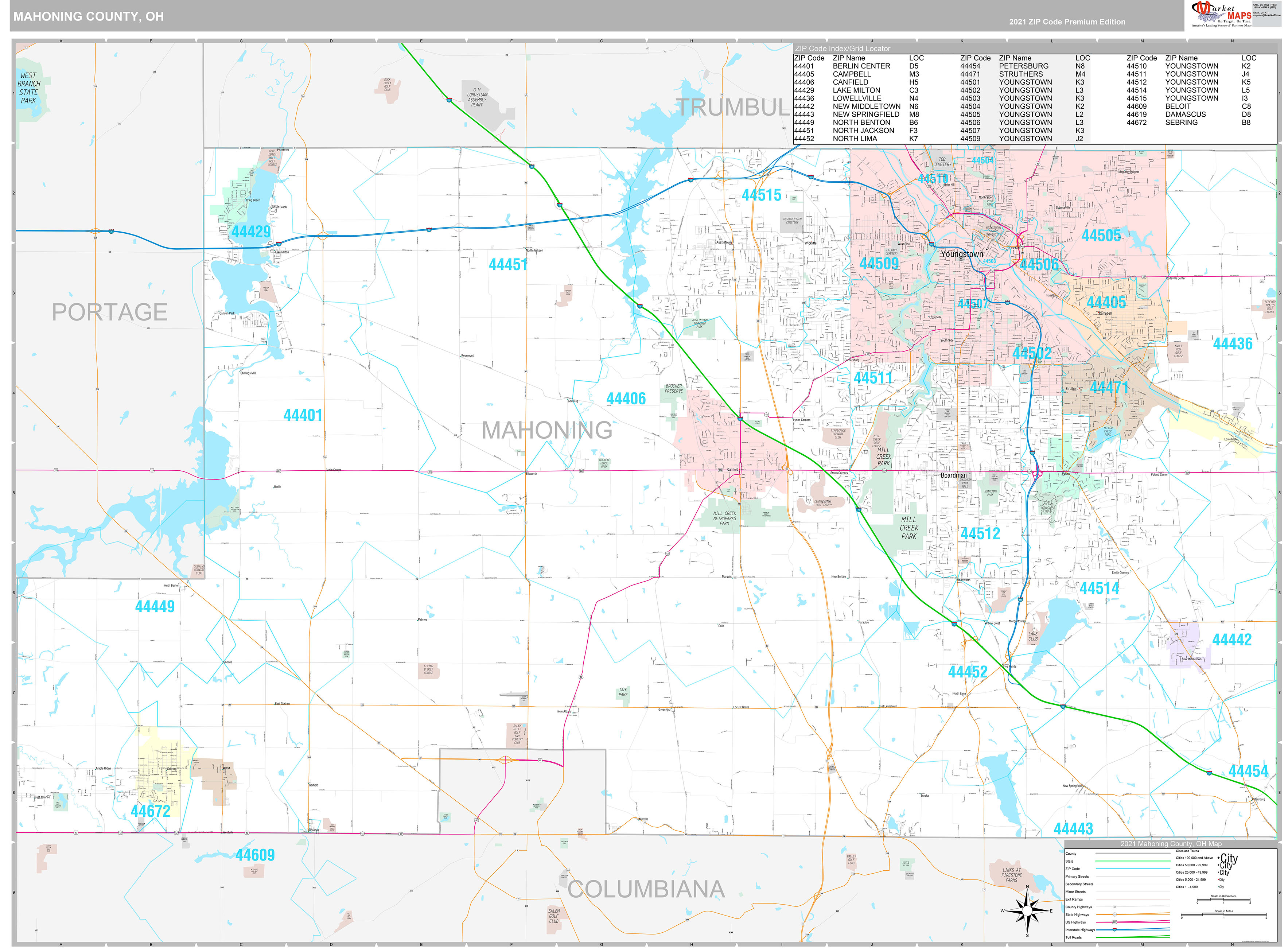The width and height of the screenshot is (1288, 948).
Task: Click the 44429 ZIP label on the map
Action: (251, 232)
